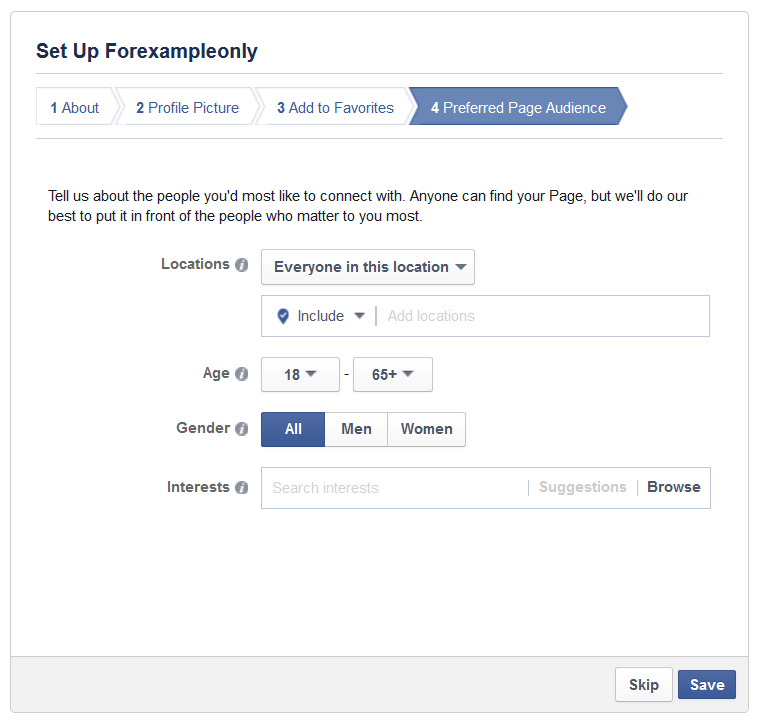Open the maximum age 65+ dropdown

(392, 375)
